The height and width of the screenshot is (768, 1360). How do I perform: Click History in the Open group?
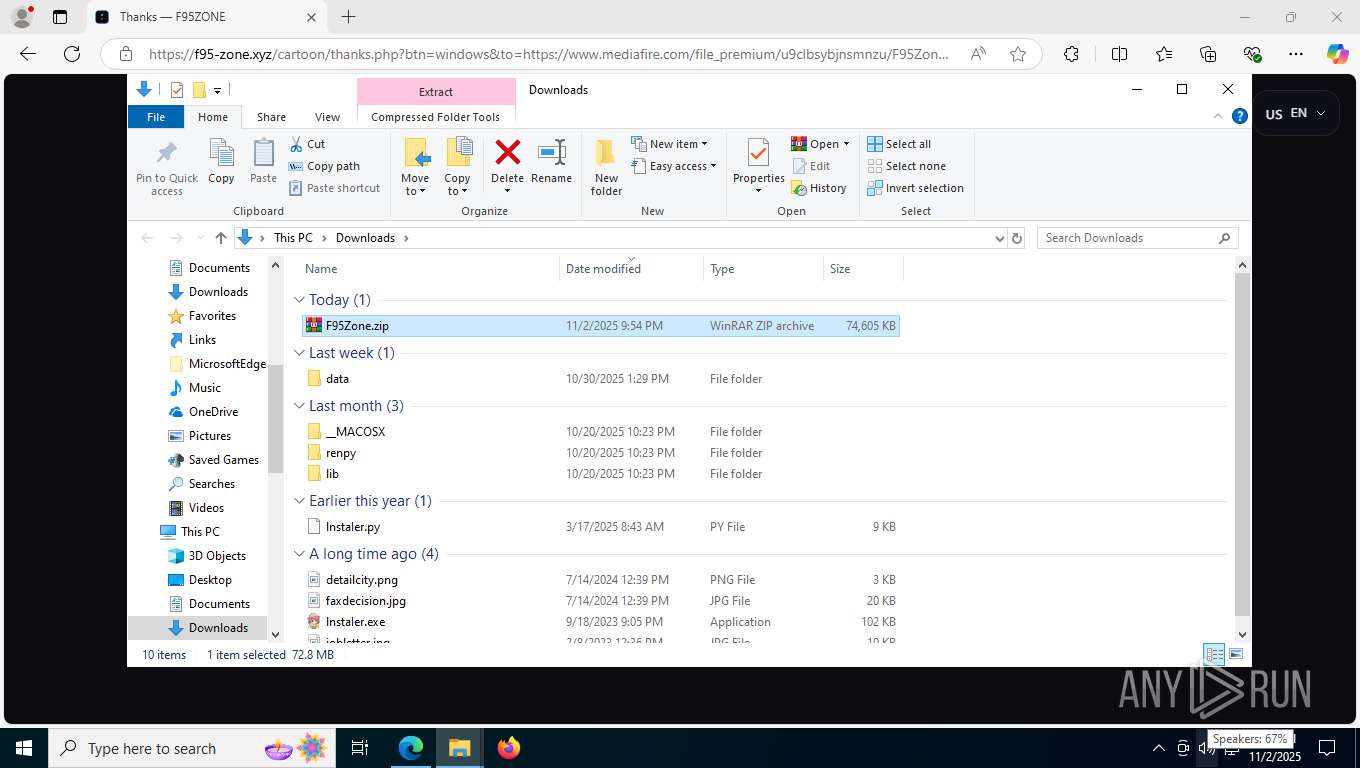point(819,188)
